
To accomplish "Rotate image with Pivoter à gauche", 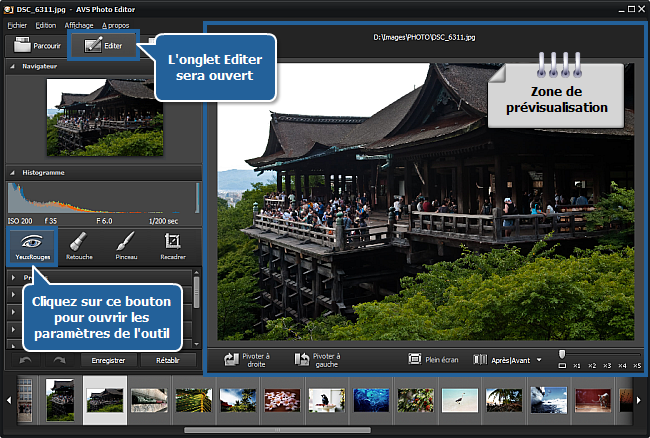I will (x=318, y=360).
